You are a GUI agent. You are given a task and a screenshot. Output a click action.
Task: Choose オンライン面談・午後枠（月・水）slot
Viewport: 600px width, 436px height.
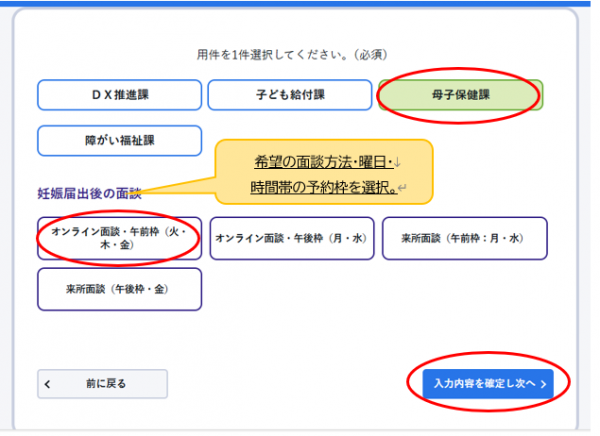pyautogui.click(x=292, y=239)
